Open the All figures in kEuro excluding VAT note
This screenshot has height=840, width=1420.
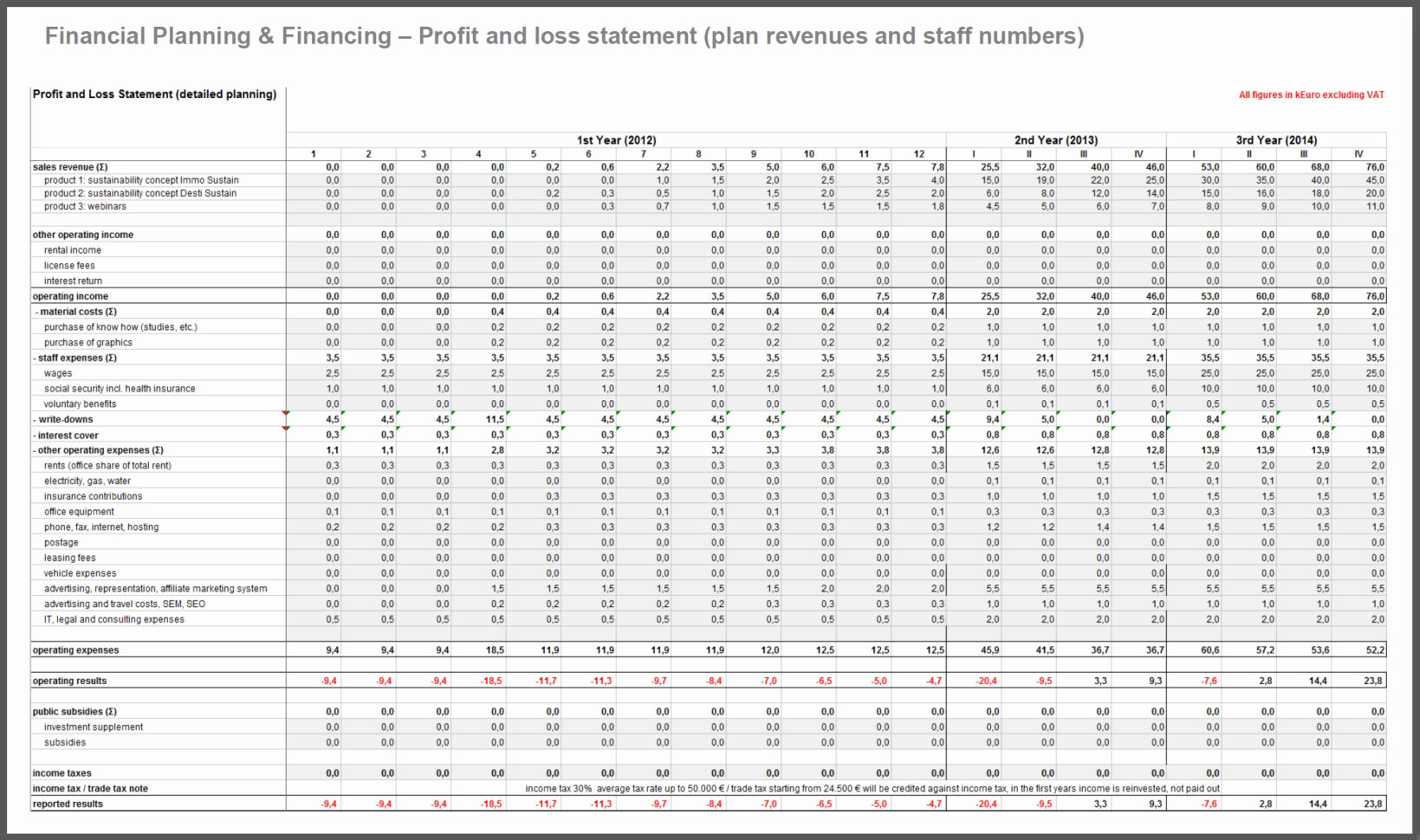1312,94
